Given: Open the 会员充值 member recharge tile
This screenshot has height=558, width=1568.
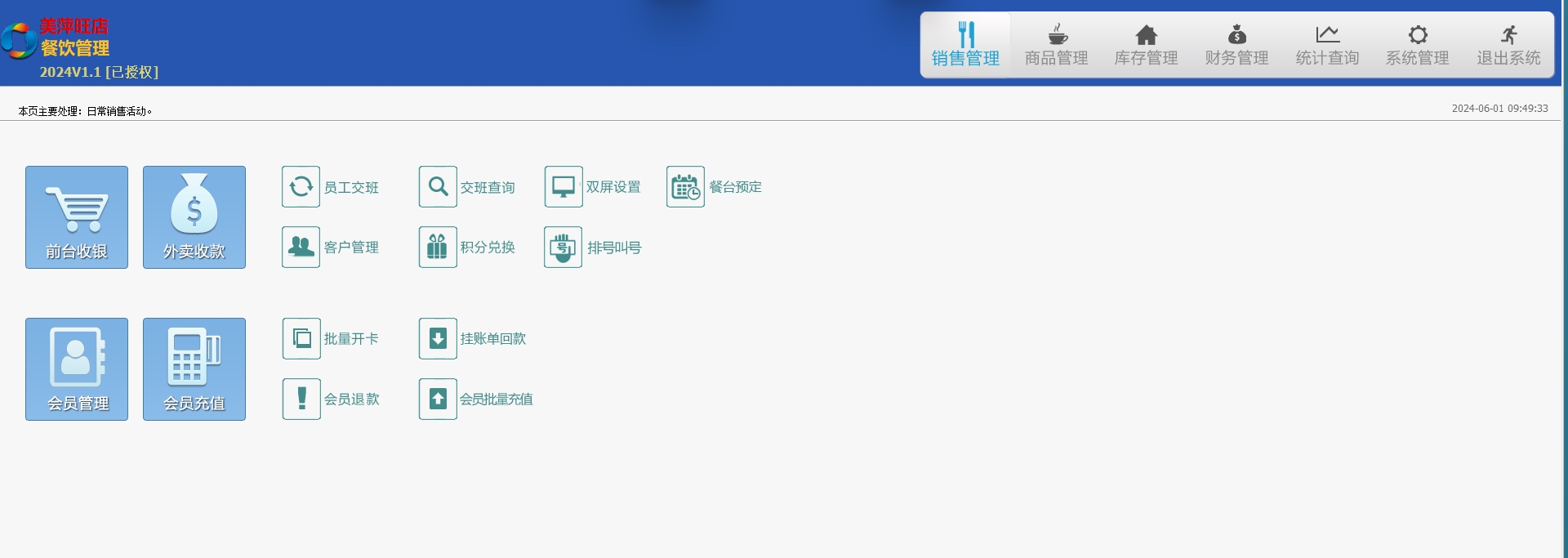Looking at the screenshot, I should coord(194,369).
